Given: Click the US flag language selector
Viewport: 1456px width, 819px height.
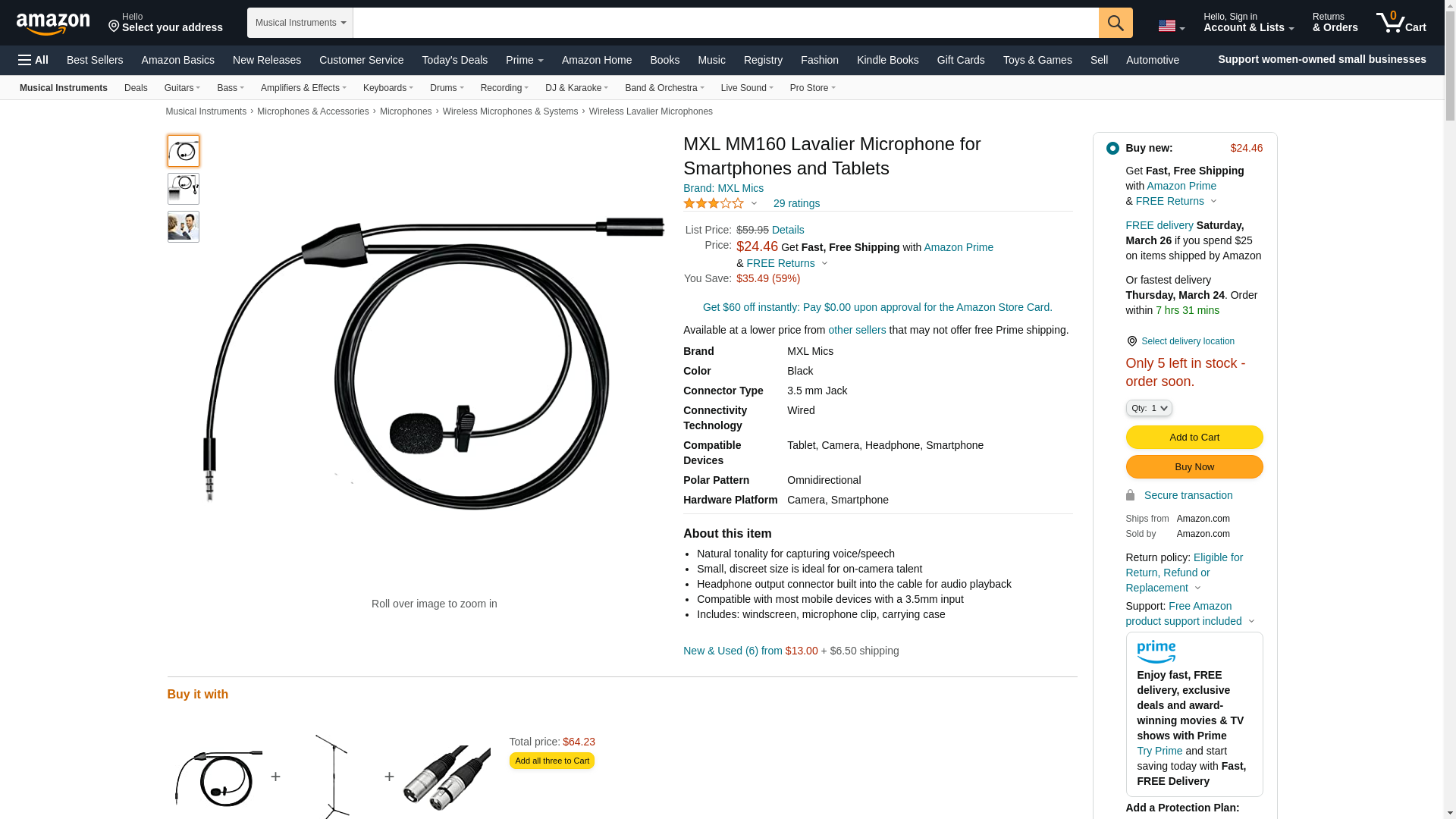Looking at the screenshot, I should [x=1171, y=26].
